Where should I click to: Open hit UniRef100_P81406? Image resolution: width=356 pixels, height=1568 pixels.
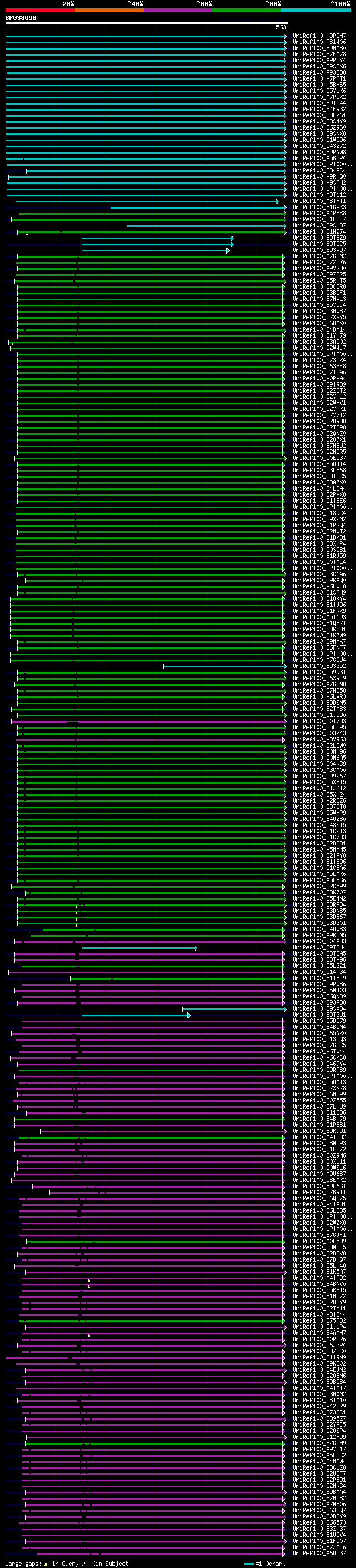click(x=319, y=42)
